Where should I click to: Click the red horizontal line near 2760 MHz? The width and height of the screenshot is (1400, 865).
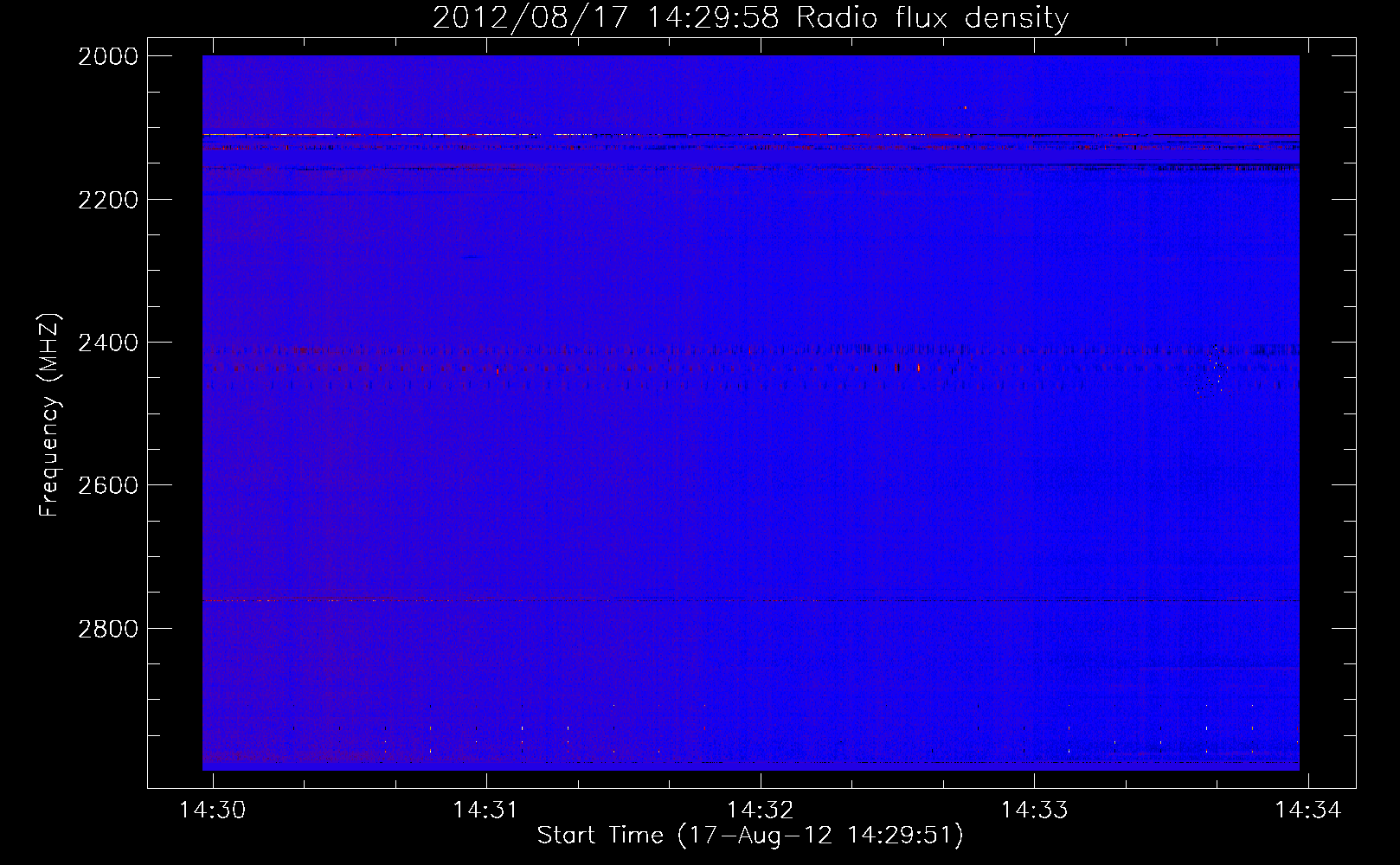[x=751, y=600]
